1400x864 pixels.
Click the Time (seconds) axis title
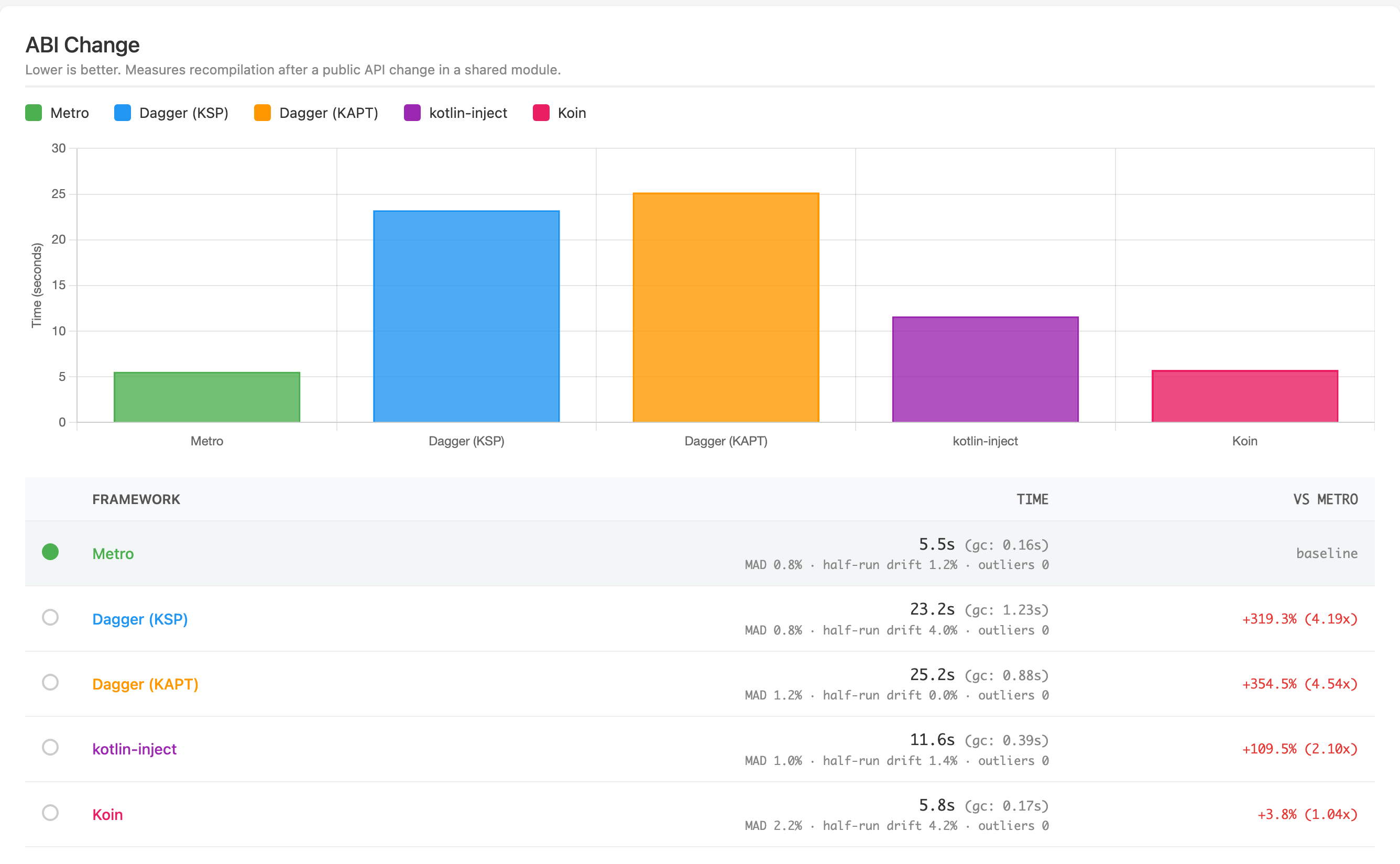[36, 285]
